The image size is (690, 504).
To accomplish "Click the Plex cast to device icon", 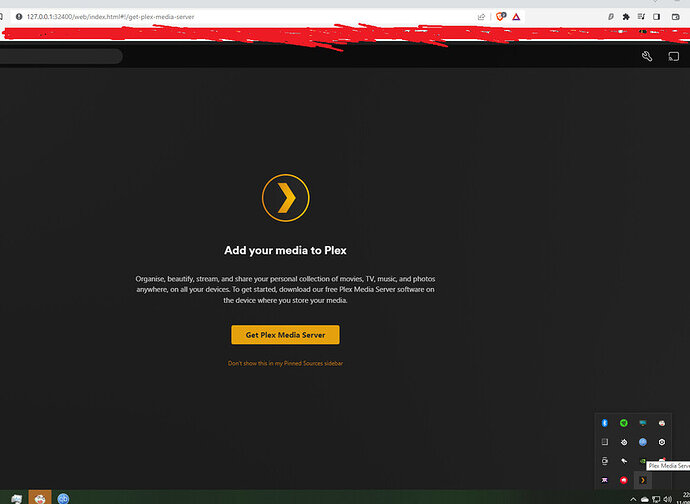I will 674,56.
